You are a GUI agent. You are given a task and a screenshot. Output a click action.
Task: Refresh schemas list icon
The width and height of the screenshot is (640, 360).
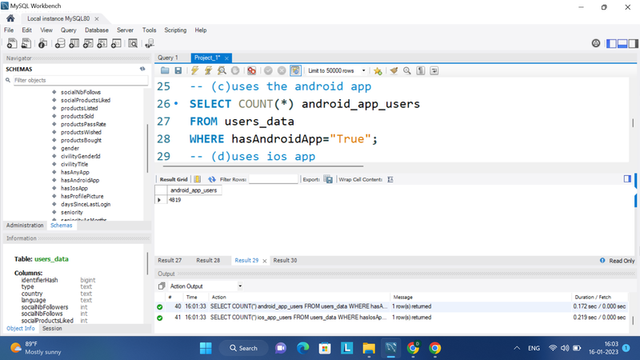click(142, 69)
